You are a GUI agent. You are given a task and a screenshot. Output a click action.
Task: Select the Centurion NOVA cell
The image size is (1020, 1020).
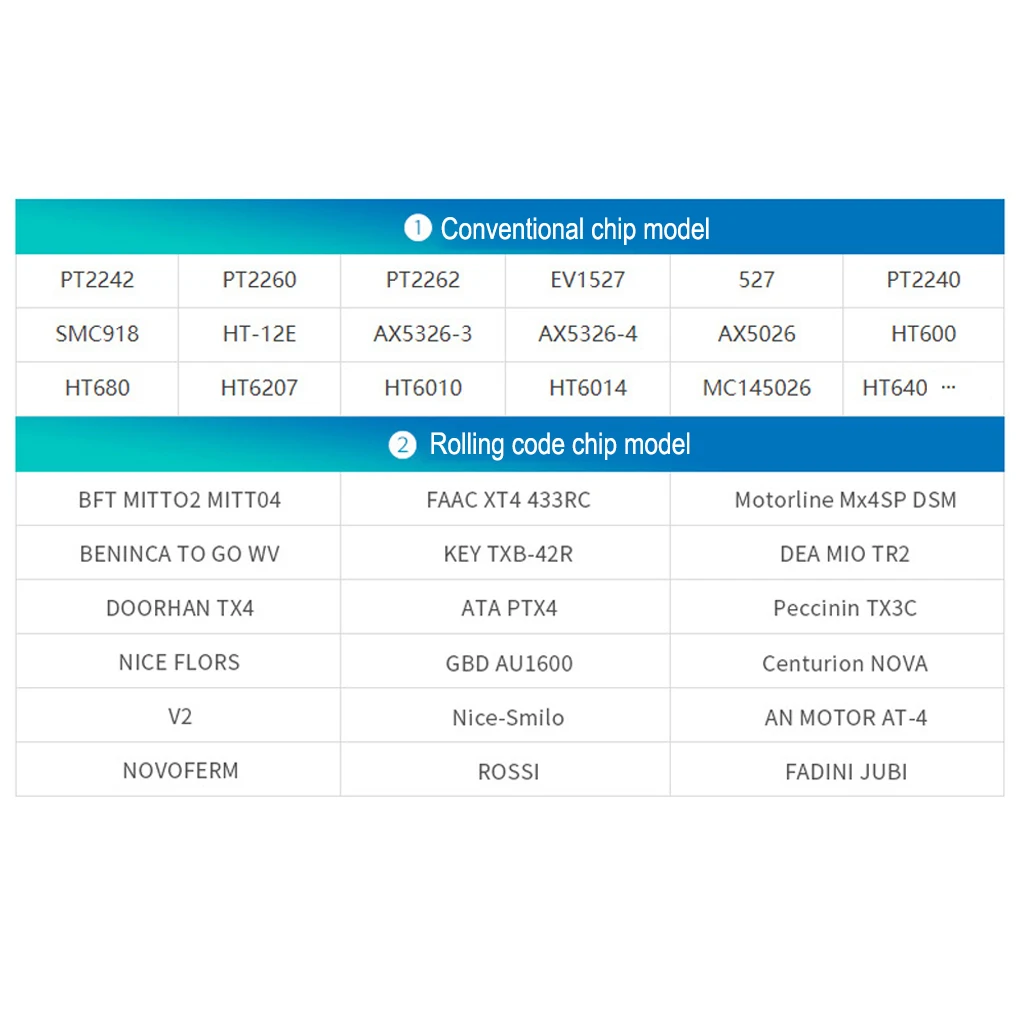[845, 663]
